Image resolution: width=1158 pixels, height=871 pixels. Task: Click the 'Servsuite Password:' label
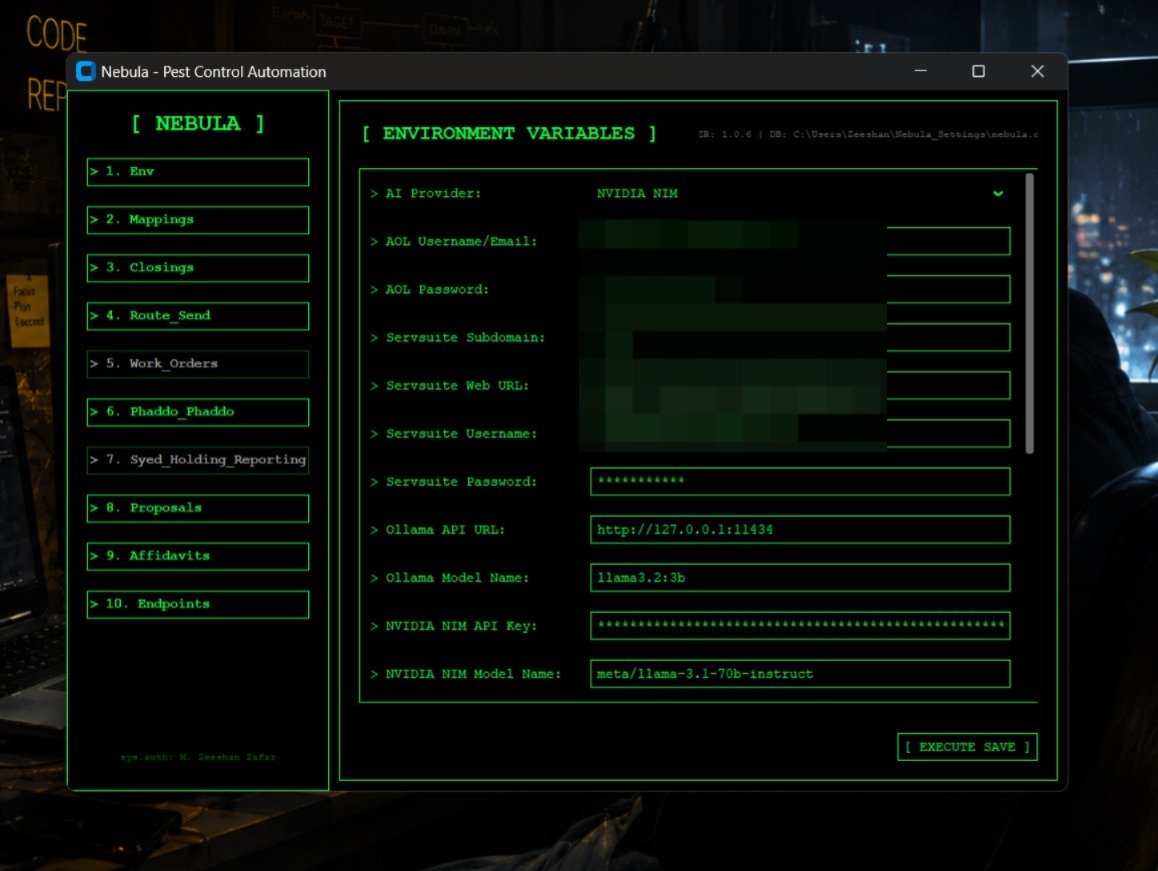coord(453,482)
